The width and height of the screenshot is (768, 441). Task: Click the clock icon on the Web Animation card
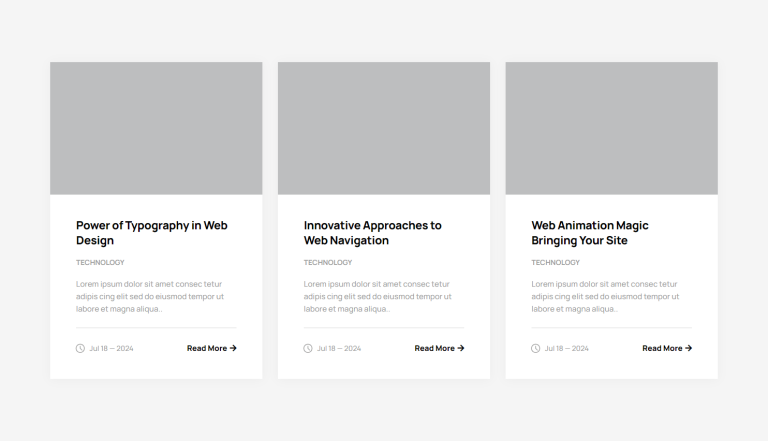point(535,348)
